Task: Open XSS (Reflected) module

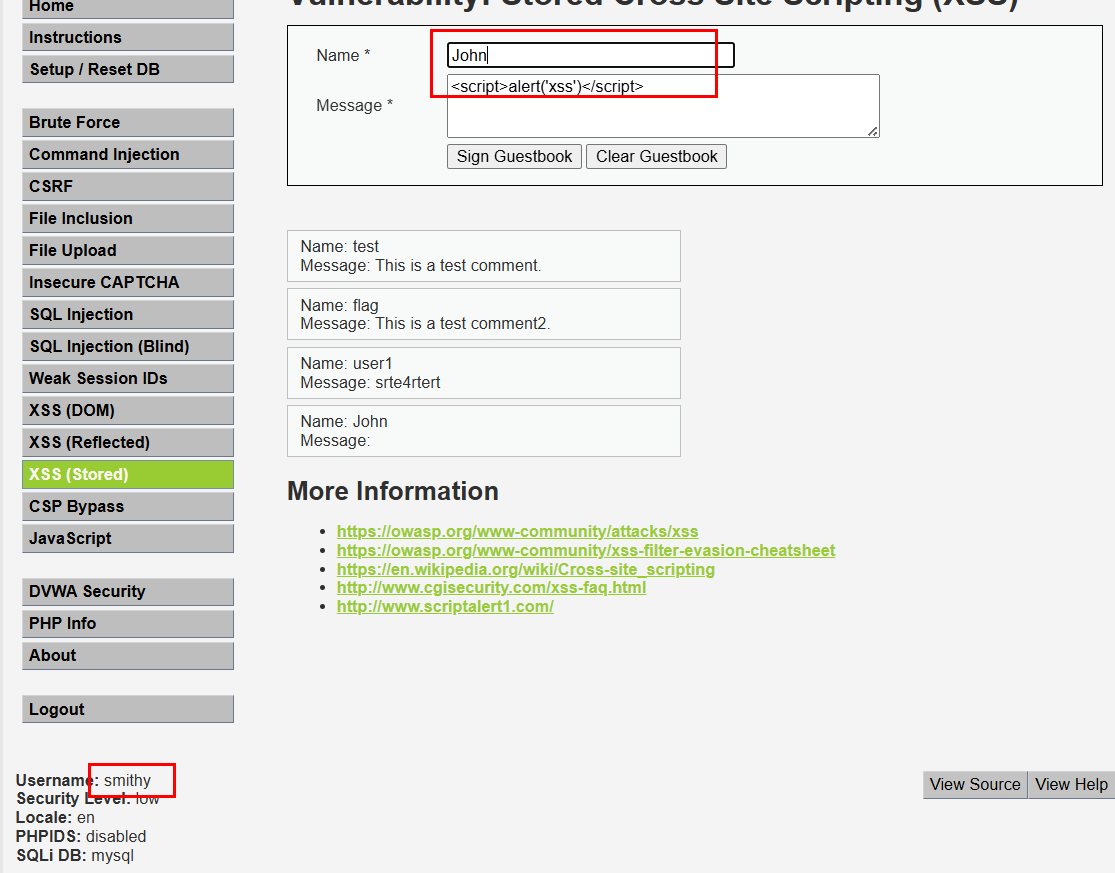Action: click(128, 442)
